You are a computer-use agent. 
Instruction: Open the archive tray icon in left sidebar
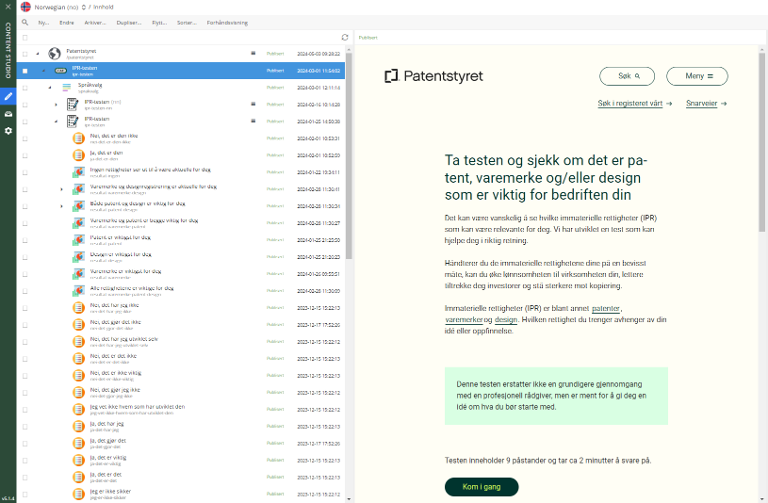(8, 114)
